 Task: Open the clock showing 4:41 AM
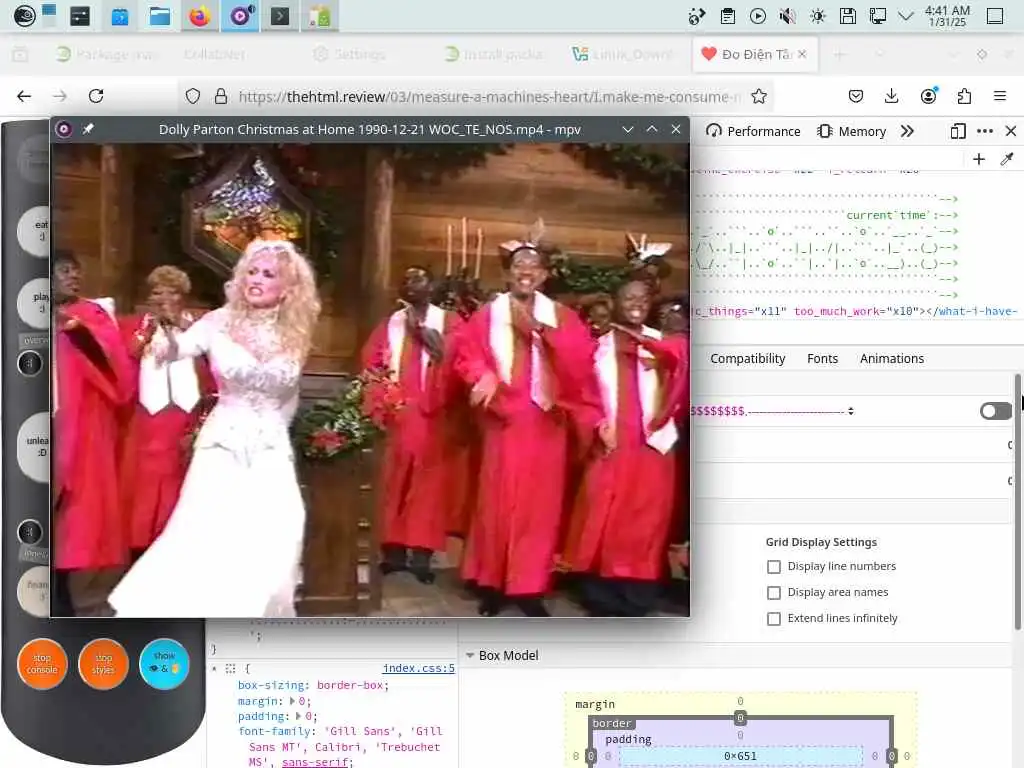[x=948, y=16]
